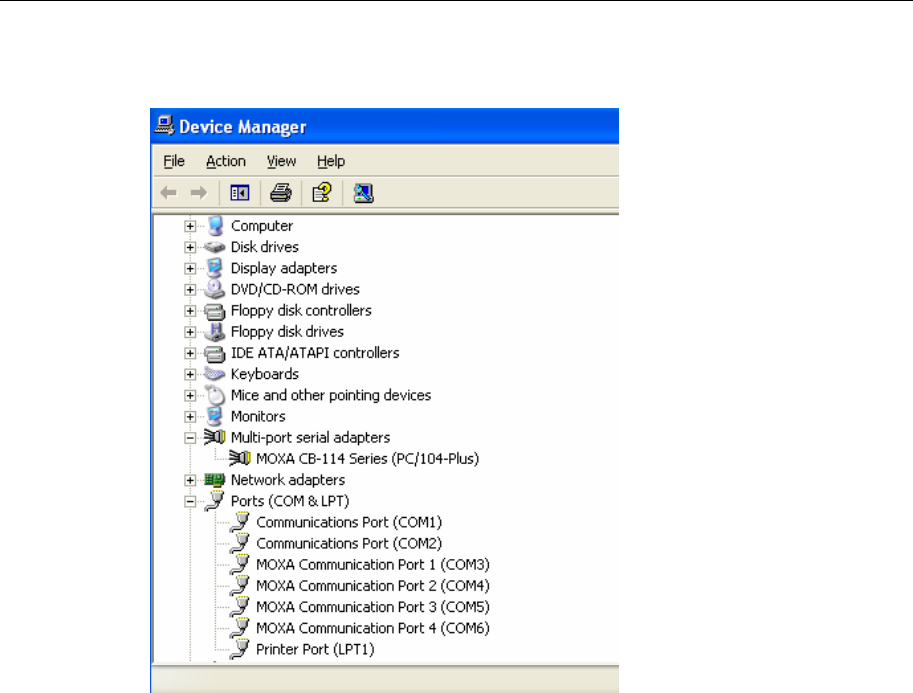Open the File menu
Viewport: 913px width, 693px height.
(x=174, y=161)
